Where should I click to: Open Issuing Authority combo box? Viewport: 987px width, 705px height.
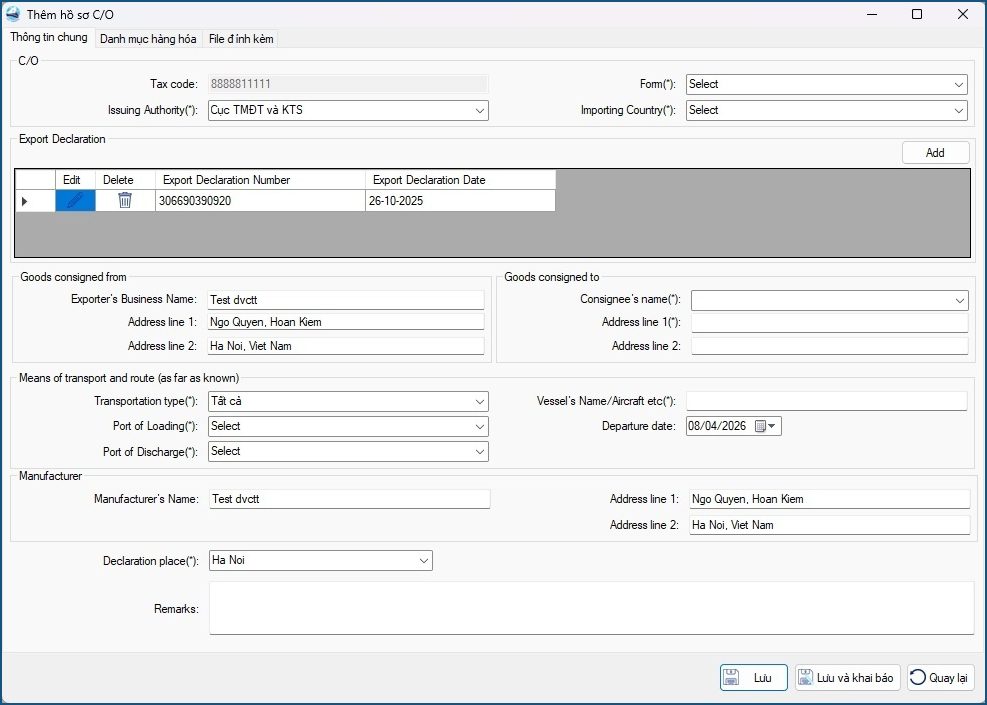pos(347,110)
